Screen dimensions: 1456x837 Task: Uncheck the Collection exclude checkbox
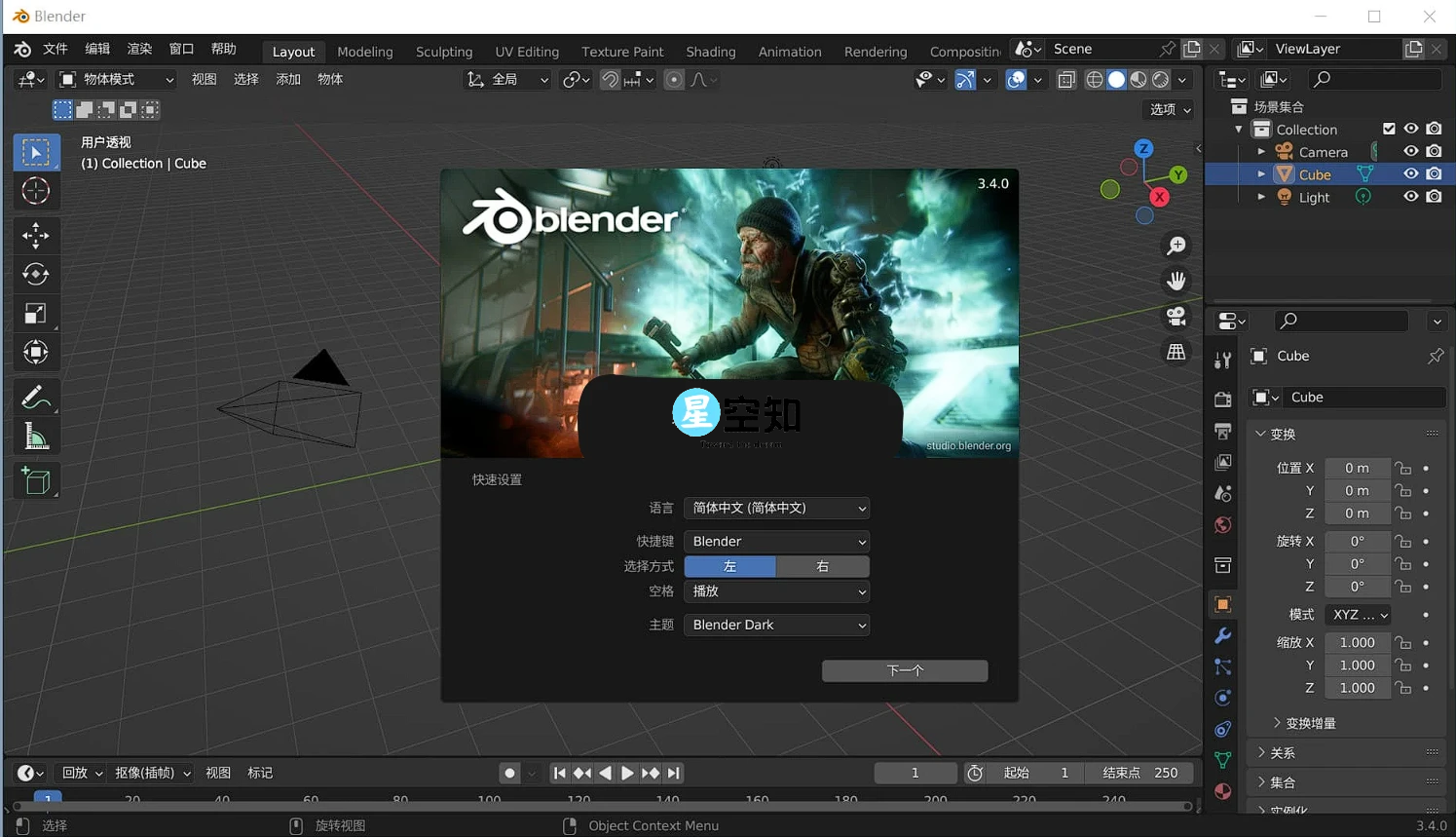point(1389,129)
